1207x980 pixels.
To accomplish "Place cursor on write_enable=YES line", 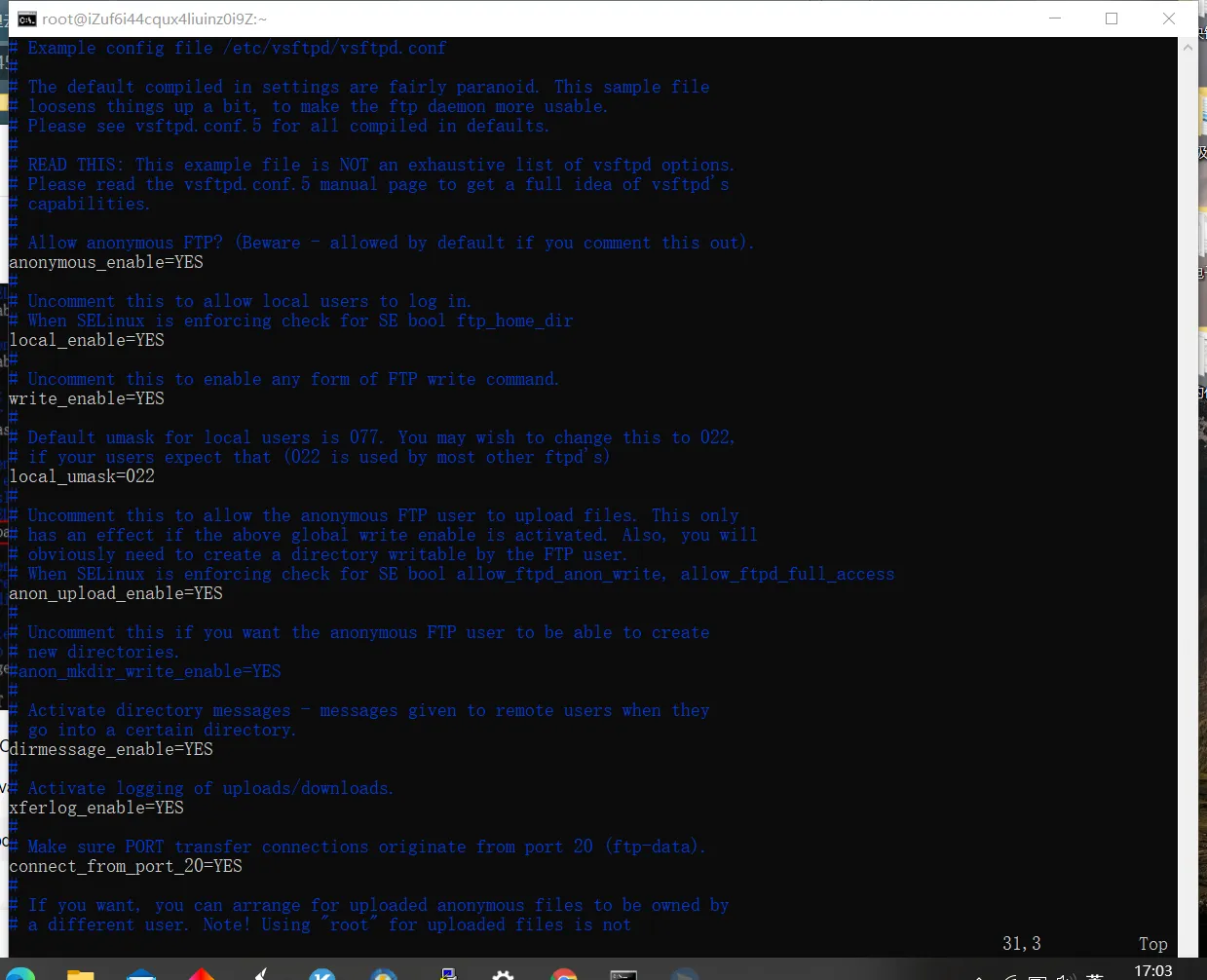I will click(x=87, y=398).
